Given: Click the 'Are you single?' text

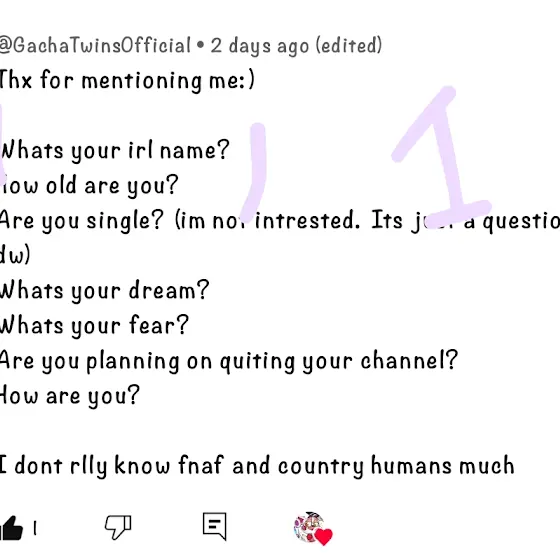Looking at the screenshot, I should coord(81,220).
